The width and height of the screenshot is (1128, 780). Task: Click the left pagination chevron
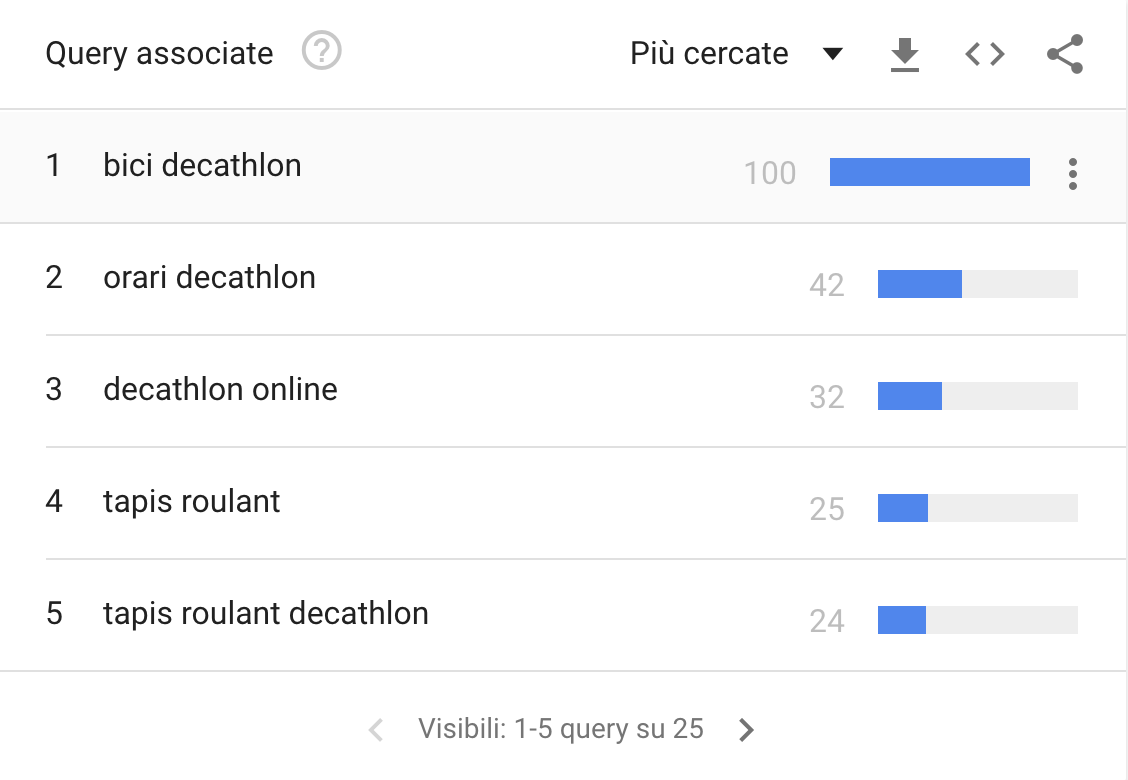(374, 730)
